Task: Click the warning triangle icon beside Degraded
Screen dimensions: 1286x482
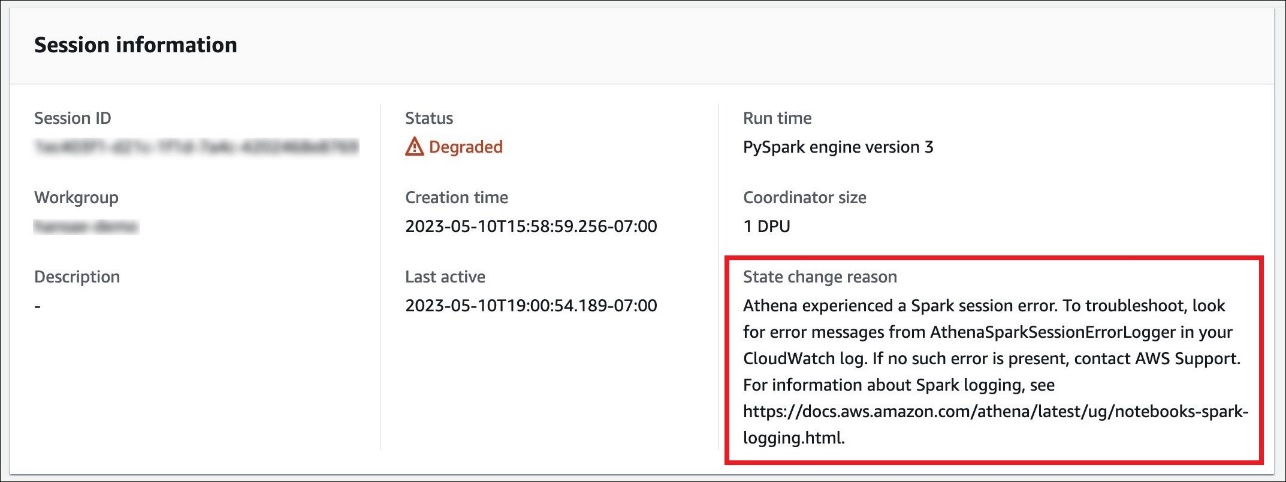Action: pos(415,147)
